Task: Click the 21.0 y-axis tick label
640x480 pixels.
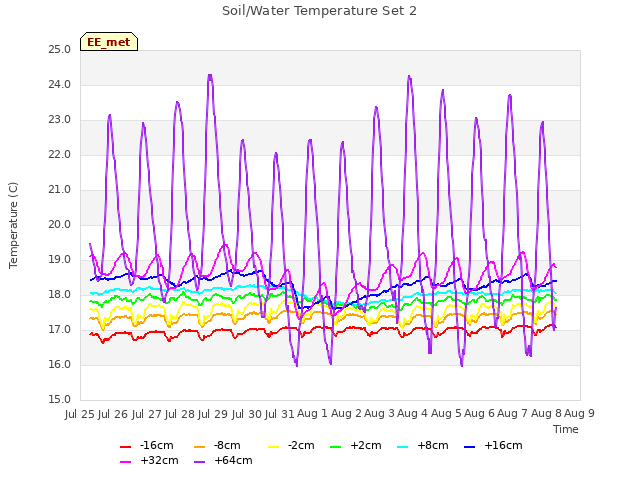Action: click(60, 190)
